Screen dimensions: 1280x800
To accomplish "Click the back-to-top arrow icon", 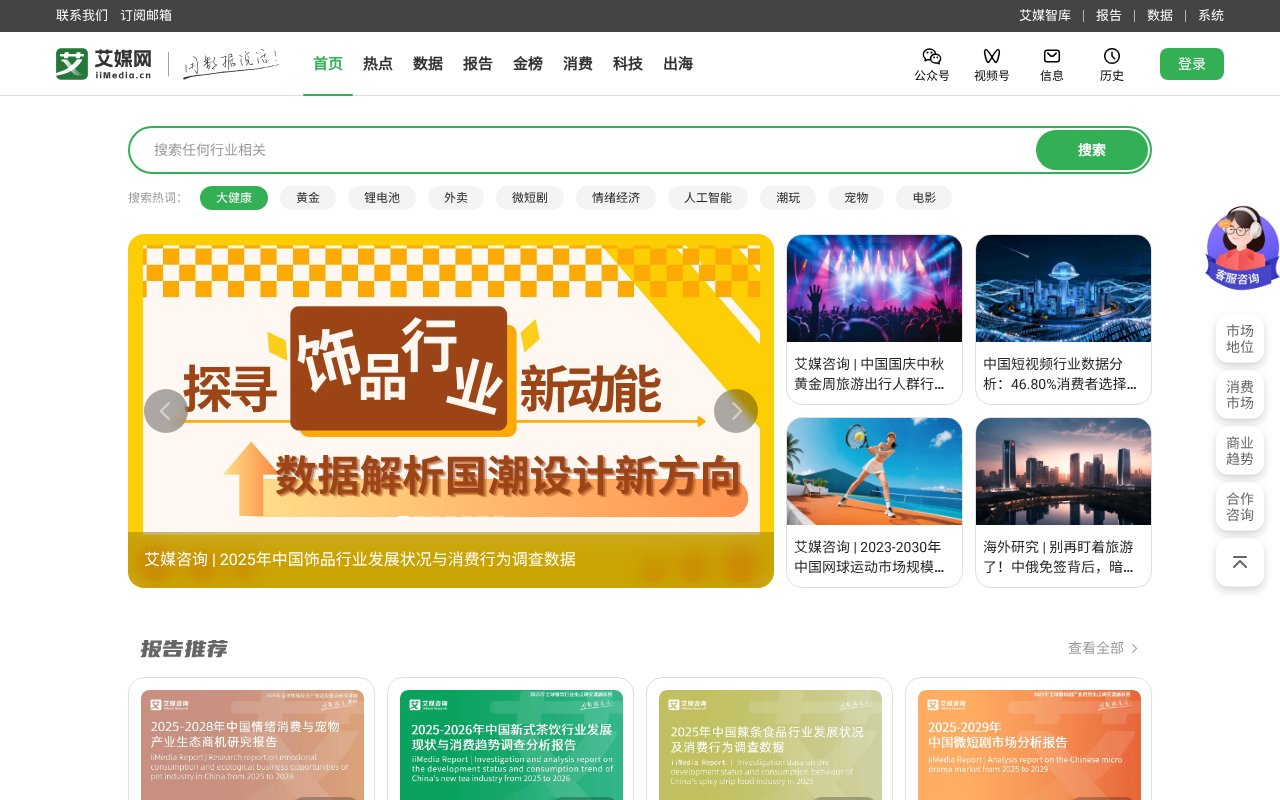I will click(x=1240, y=563).
